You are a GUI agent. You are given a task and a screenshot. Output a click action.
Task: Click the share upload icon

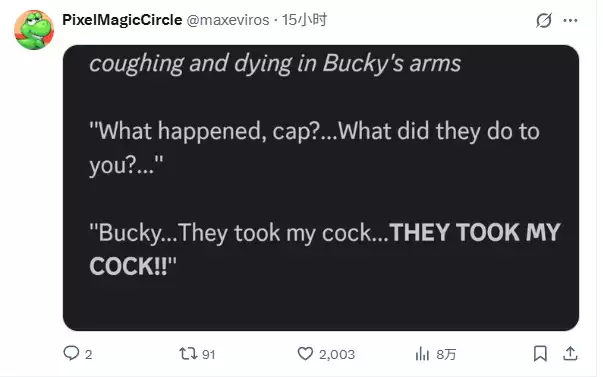click(570, 353)
